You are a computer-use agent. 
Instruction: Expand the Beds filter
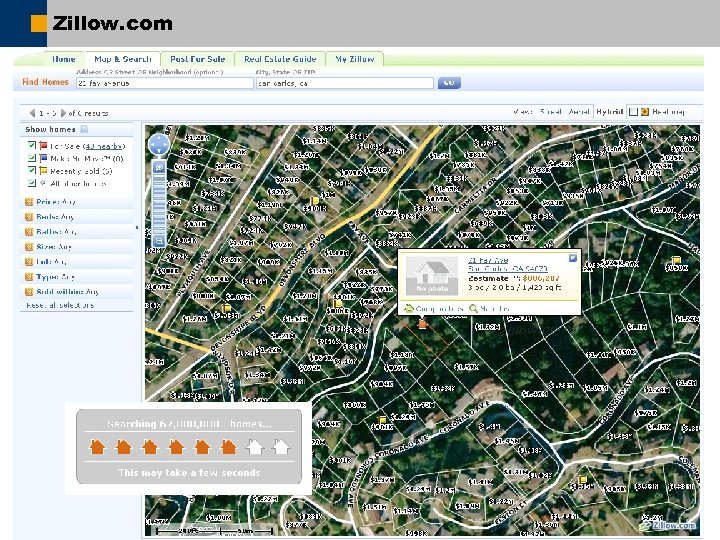tap(76, 217)
